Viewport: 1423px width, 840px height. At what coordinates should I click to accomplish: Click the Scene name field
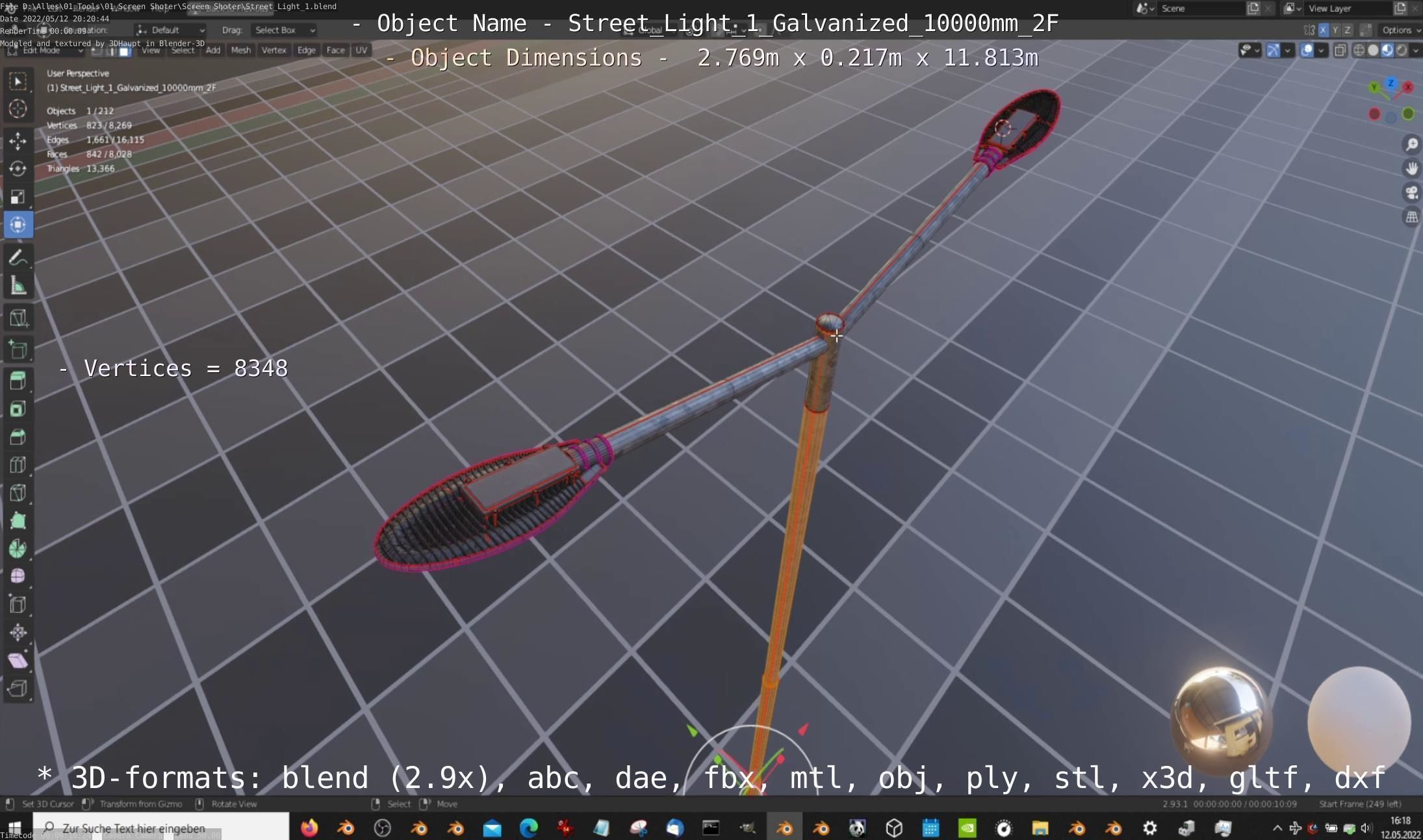point(1200,8)
